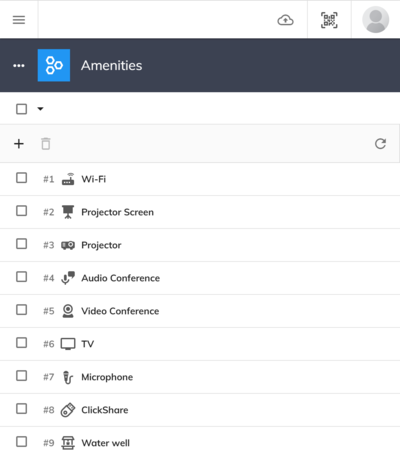Add a new amenity with plus icon

tap(19, 144)
